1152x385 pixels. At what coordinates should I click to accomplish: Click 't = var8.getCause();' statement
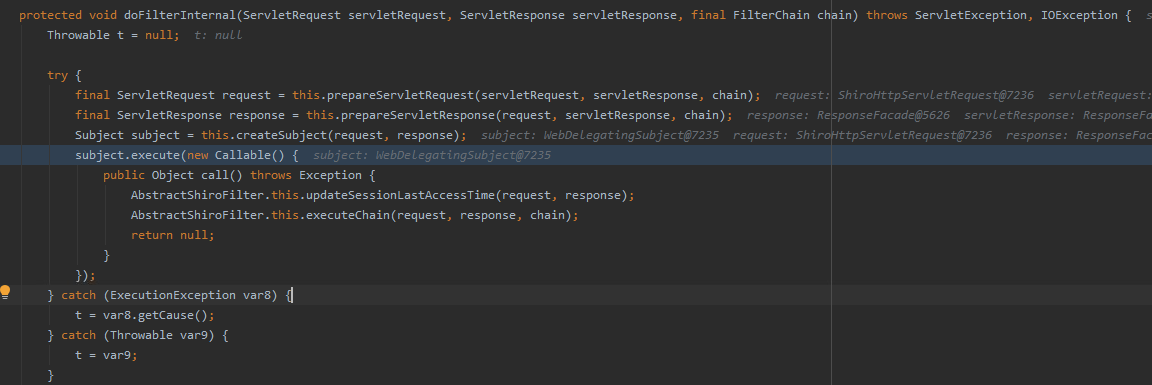point(145,315)
